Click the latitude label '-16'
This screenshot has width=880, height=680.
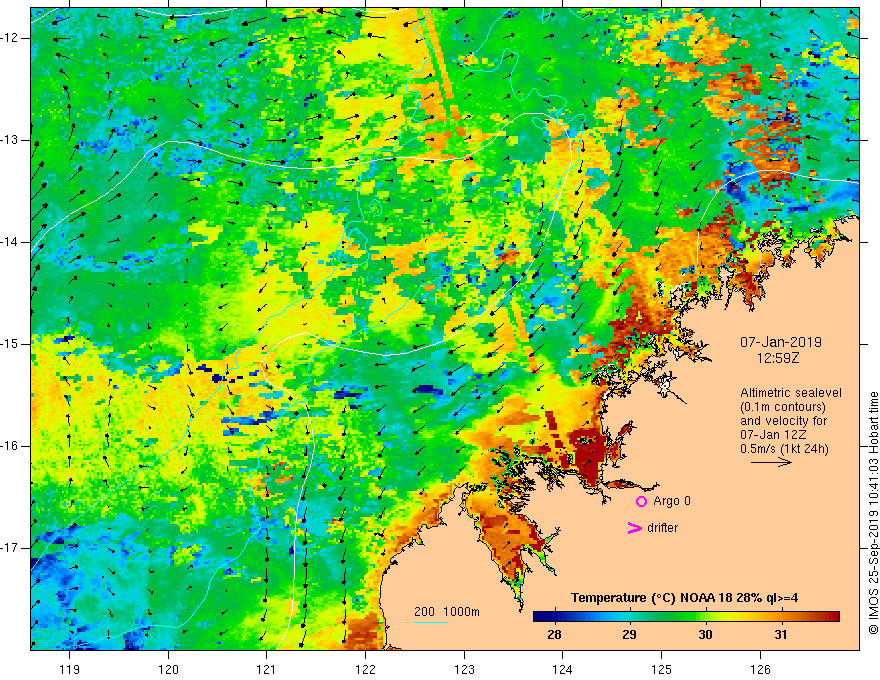[x=10, y=446]
